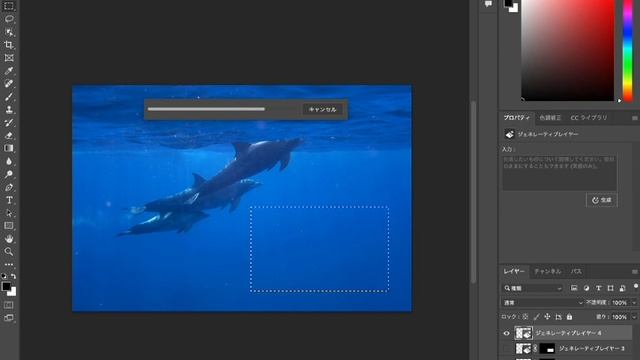The width and height of the screenshot is (640, 360).
Task: Select the Zoom tool
Action: click(x=9, y=251)
